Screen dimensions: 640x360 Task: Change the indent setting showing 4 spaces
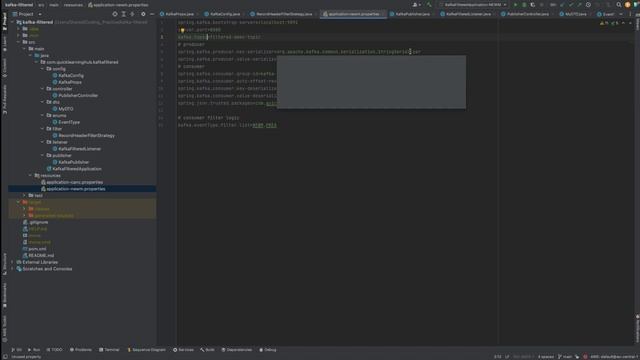click(546, 357)
